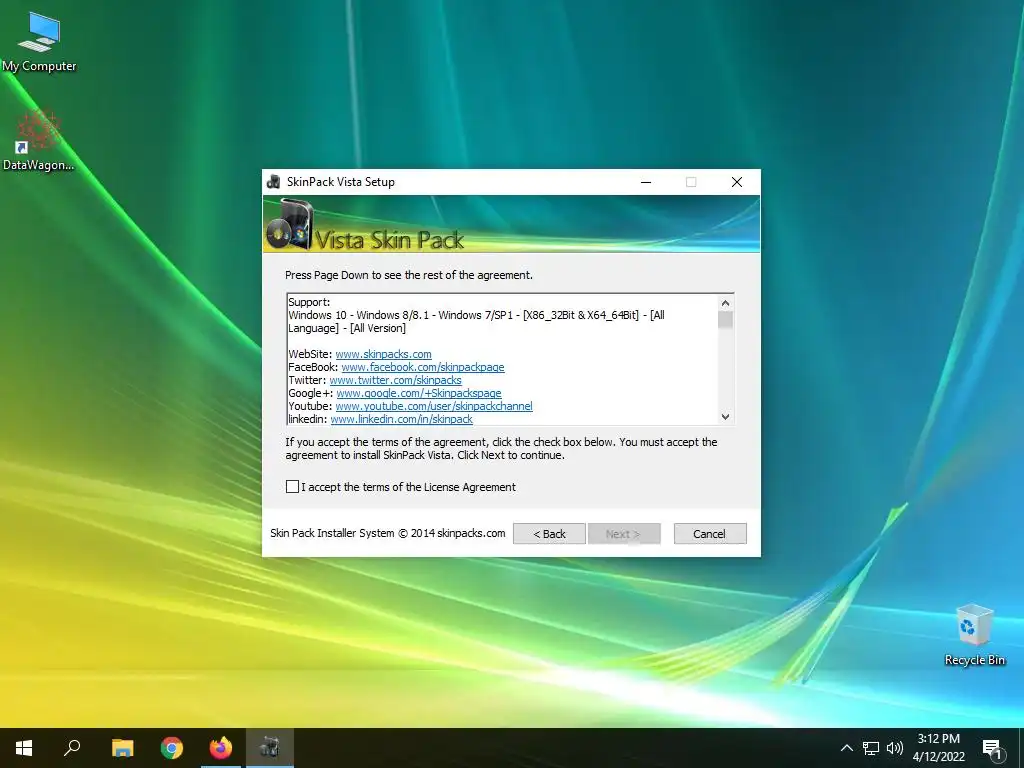
Task: Click the agreement scrollbar thumb
Action: (725, 320)
